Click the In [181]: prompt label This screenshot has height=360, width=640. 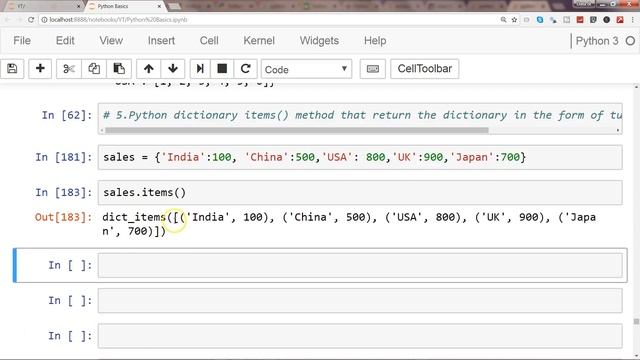pos(64,157)
